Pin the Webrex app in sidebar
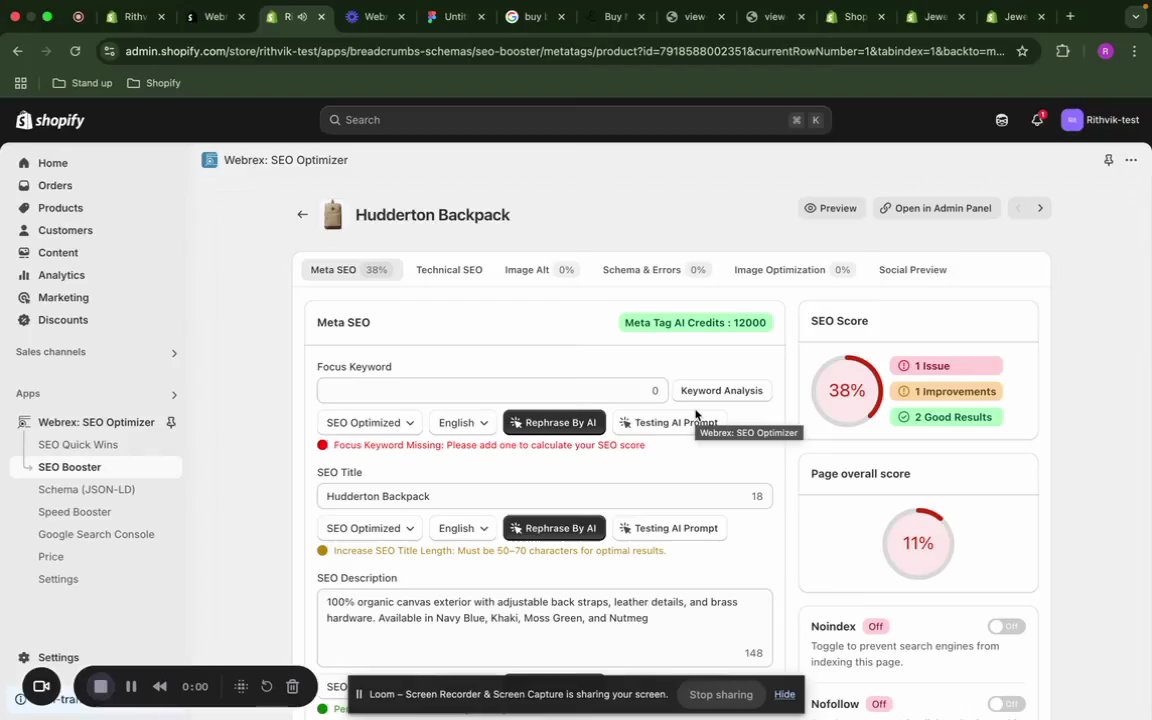1152x720 pixels. click(171, 422)
